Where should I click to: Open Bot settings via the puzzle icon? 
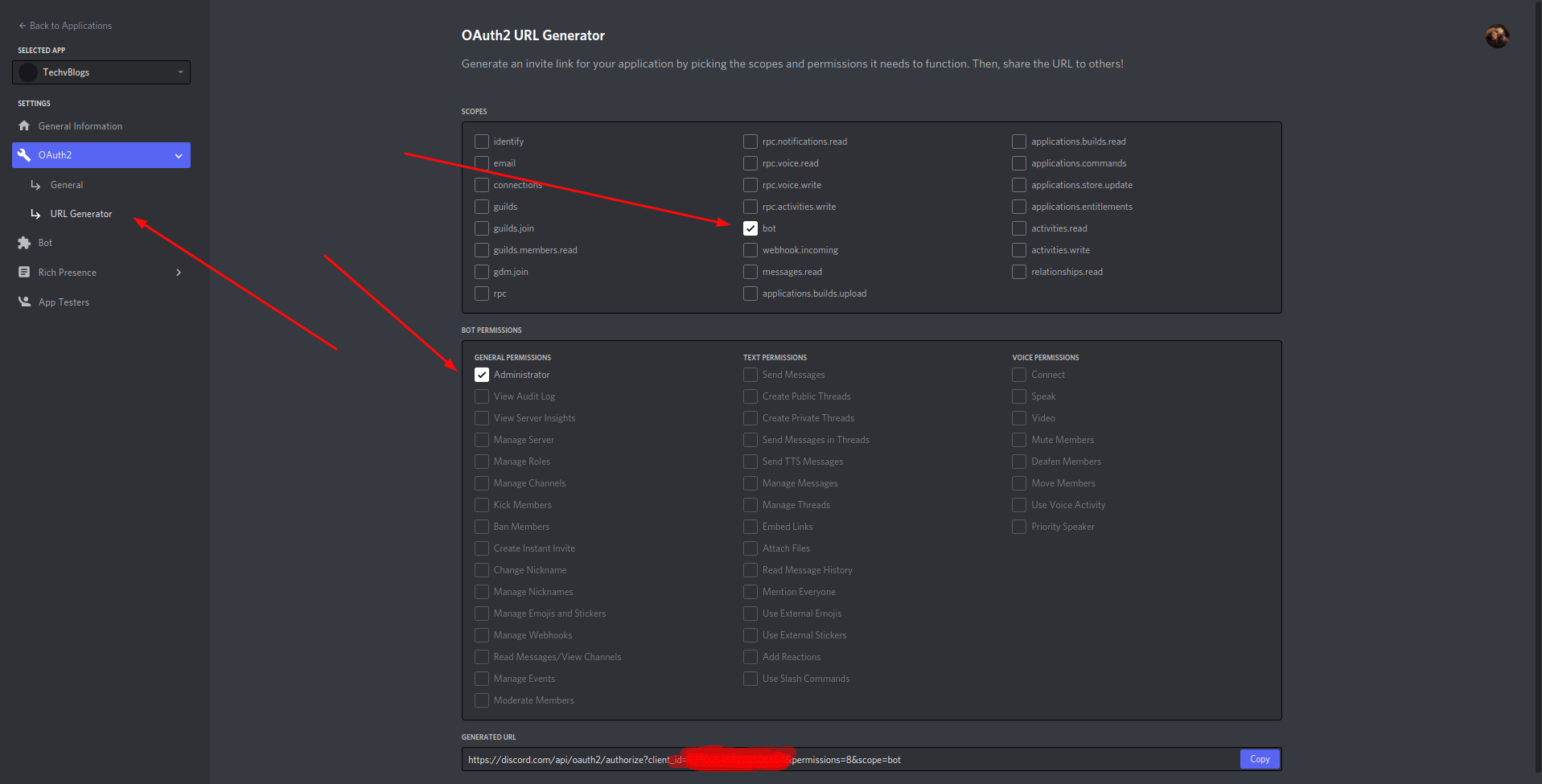point(23,242)
